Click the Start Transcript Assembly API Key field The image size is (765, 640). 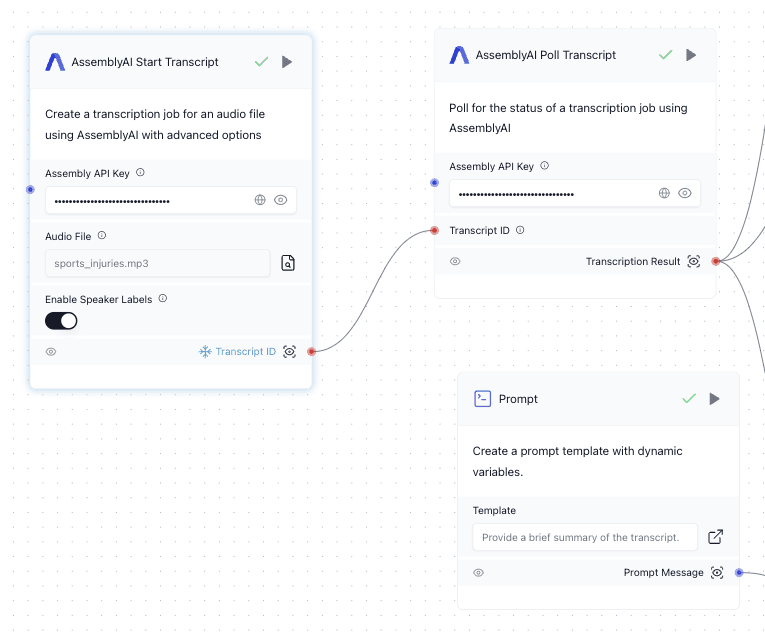click(171, 200)
